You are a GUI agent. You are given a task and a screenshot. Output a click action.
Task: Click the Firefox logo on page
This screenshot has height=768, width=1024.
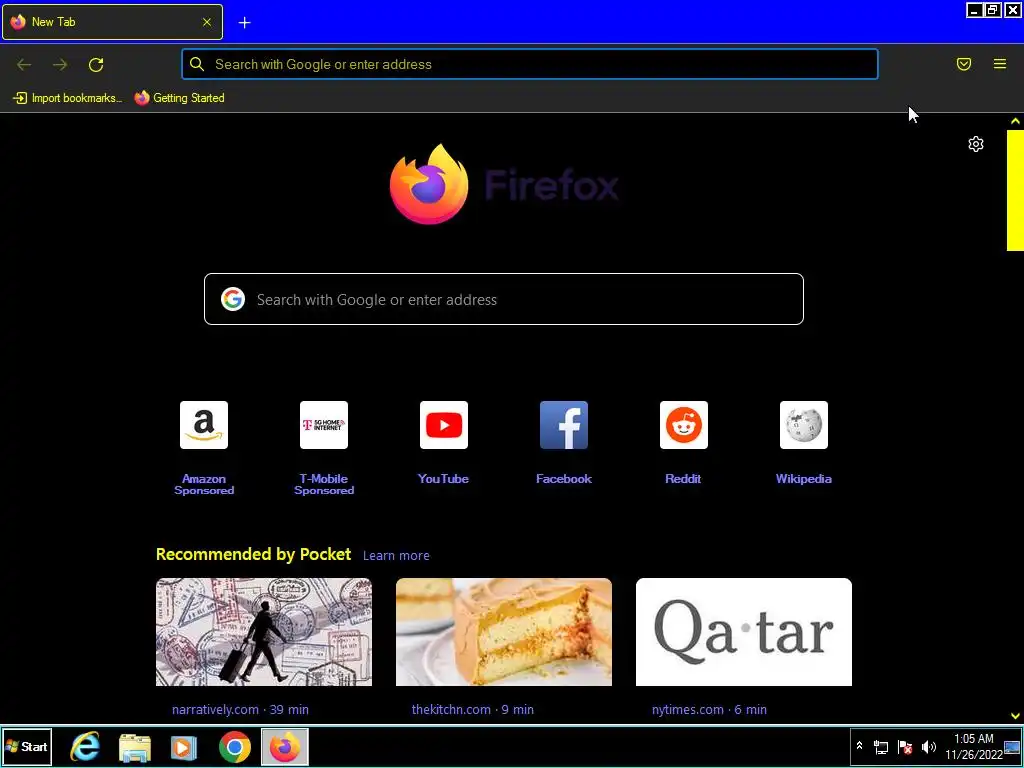[504, 185]
